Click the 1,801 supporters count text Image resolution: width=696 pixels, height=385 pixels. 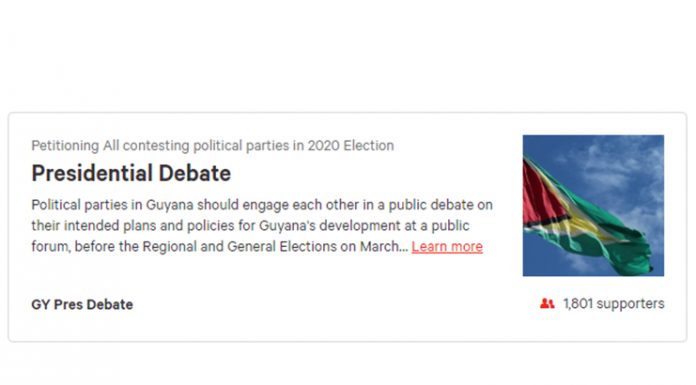pos(613,304)
